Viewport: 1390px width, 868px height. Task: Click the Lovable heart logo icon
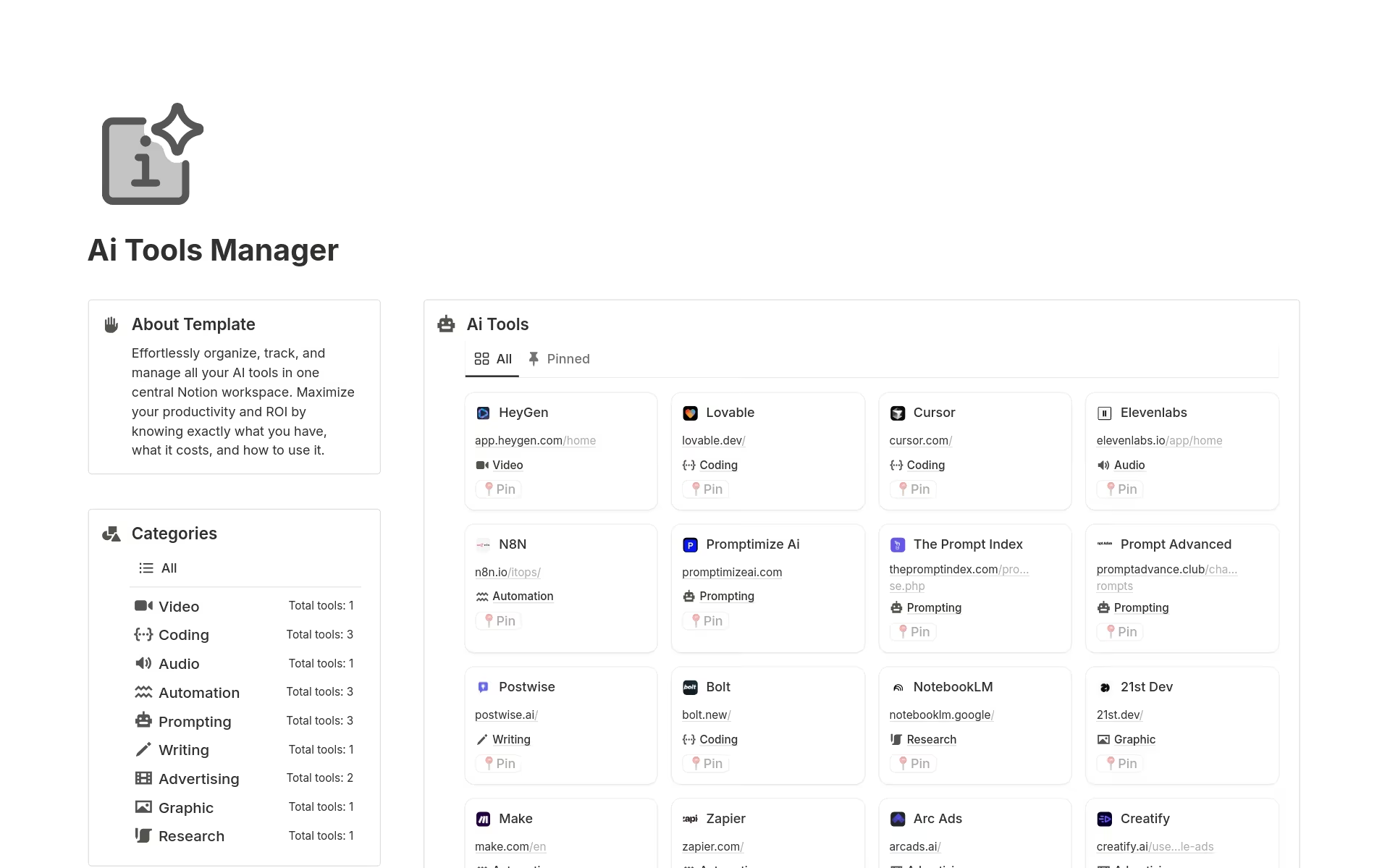click(x=690, y=413)
